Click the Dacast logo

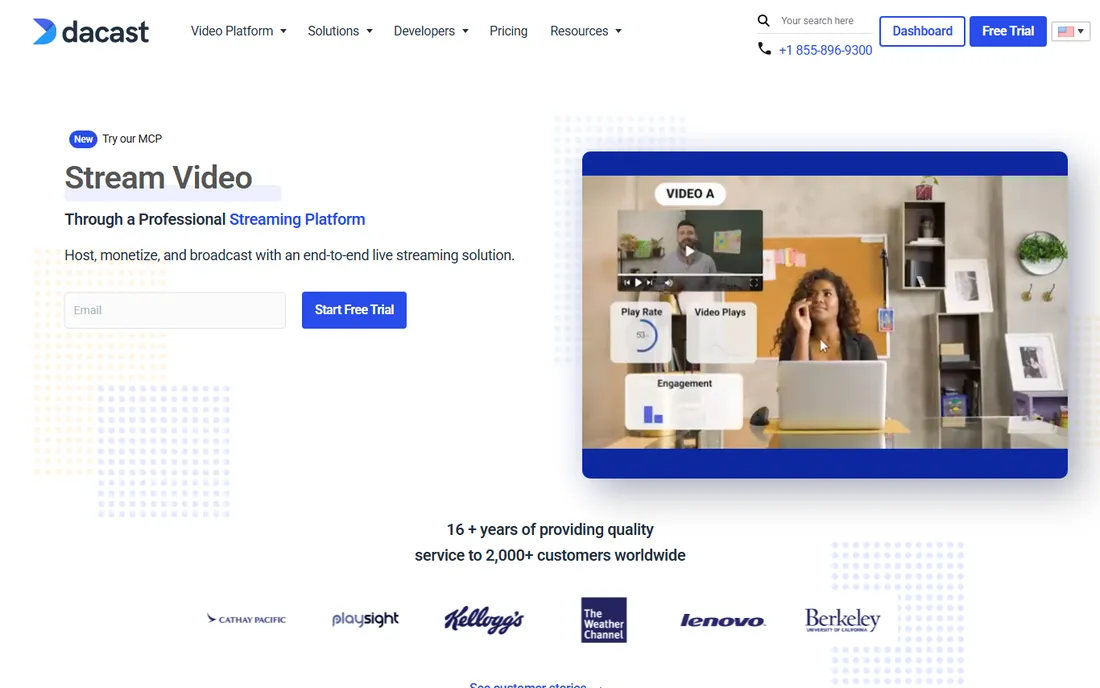[90, 32]
